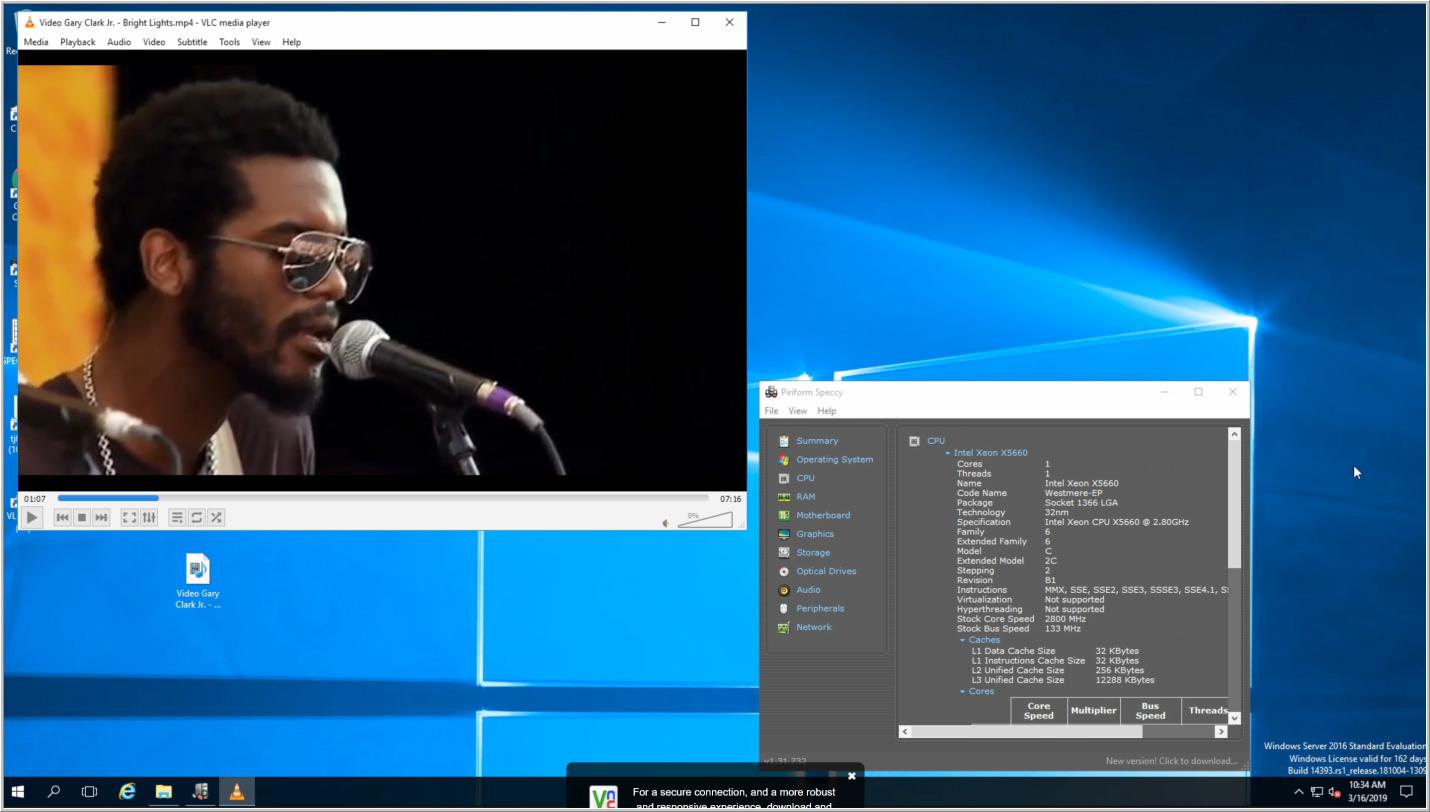
Task: Select the Multiplier column header
Action: pos(1094,711)
